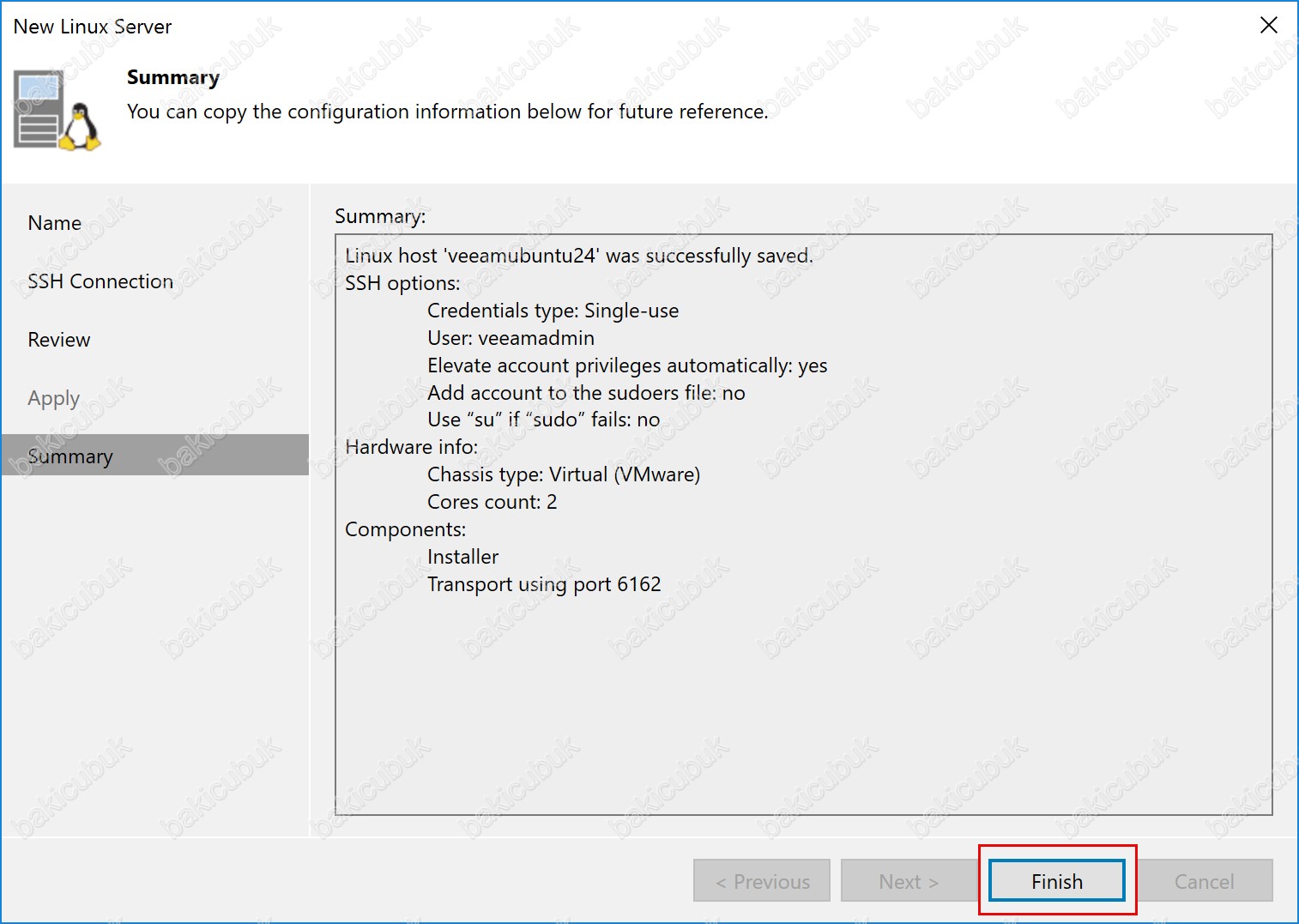Click the 'You can copy the configuration information' description
This screenshot has height=924, width=1299.
[448, 112]
